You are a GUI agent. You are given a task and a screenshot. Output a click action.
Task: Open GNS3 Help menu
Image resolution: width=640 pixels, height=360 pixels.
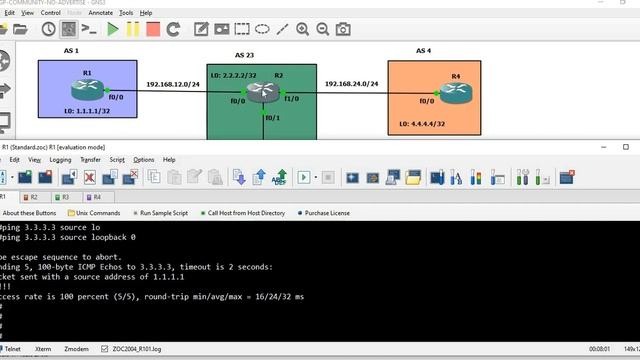(x=146, y=13)
